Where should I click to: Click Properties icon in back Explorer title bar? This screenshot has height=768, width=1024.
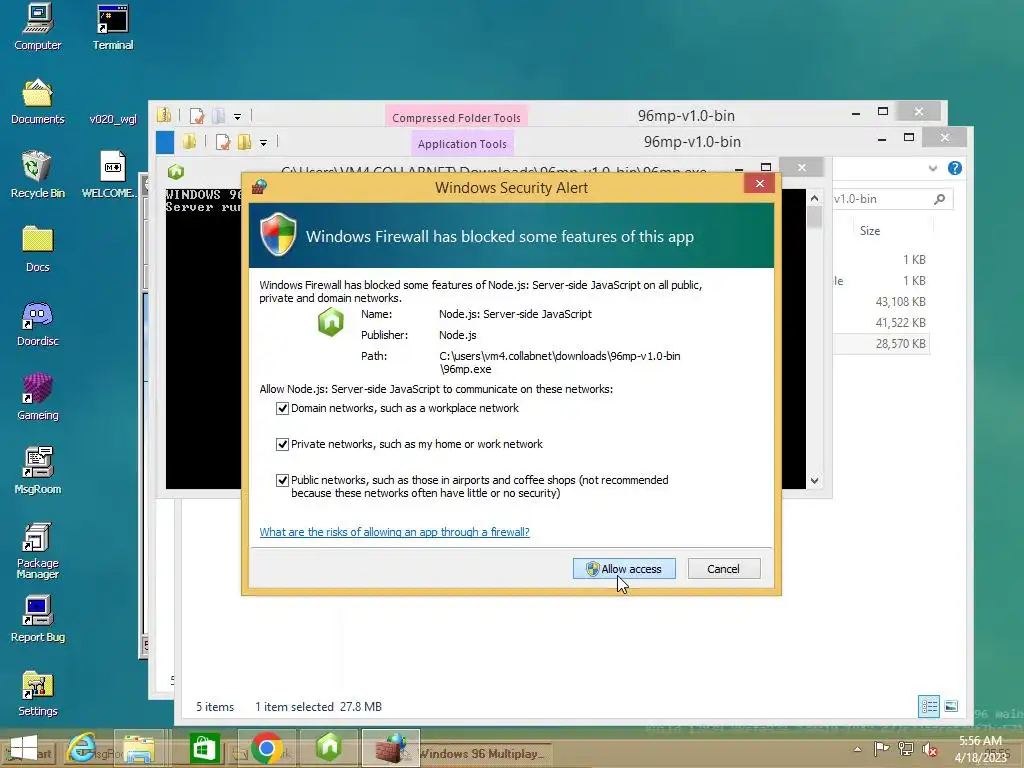[197, 116]
